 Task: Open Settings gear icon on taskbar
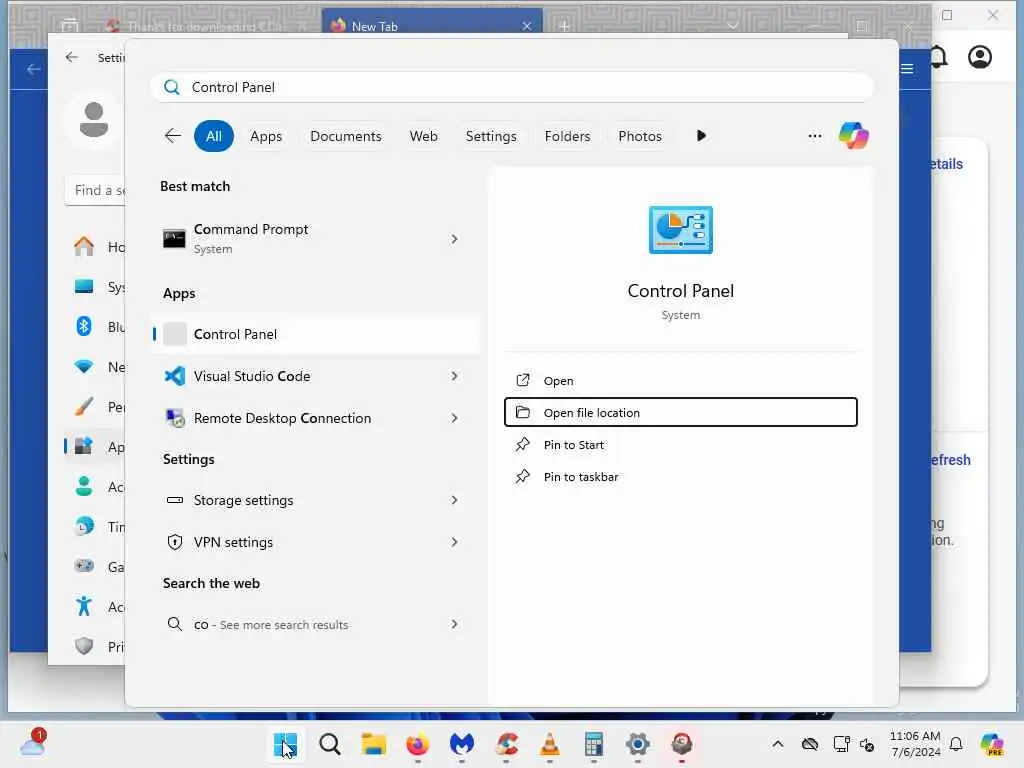637,744
